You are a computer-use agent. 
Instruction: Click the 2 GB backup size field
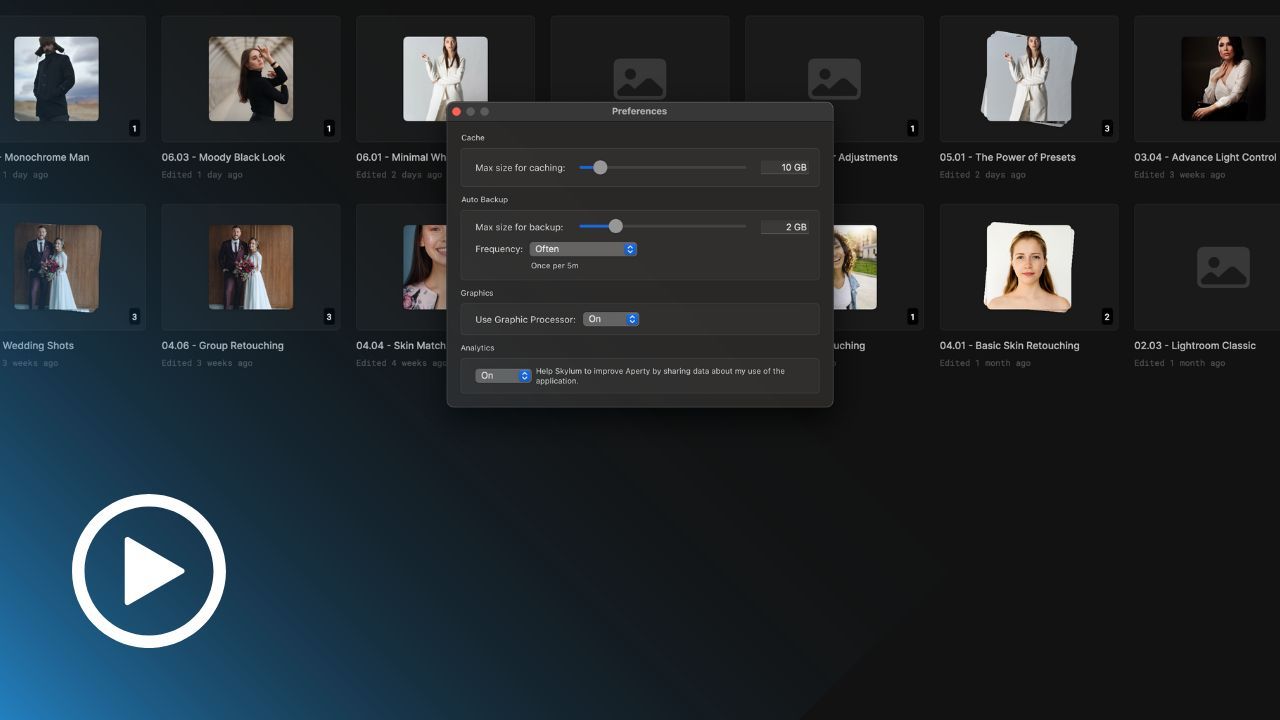pyautogui.click(x=785, y=227)
